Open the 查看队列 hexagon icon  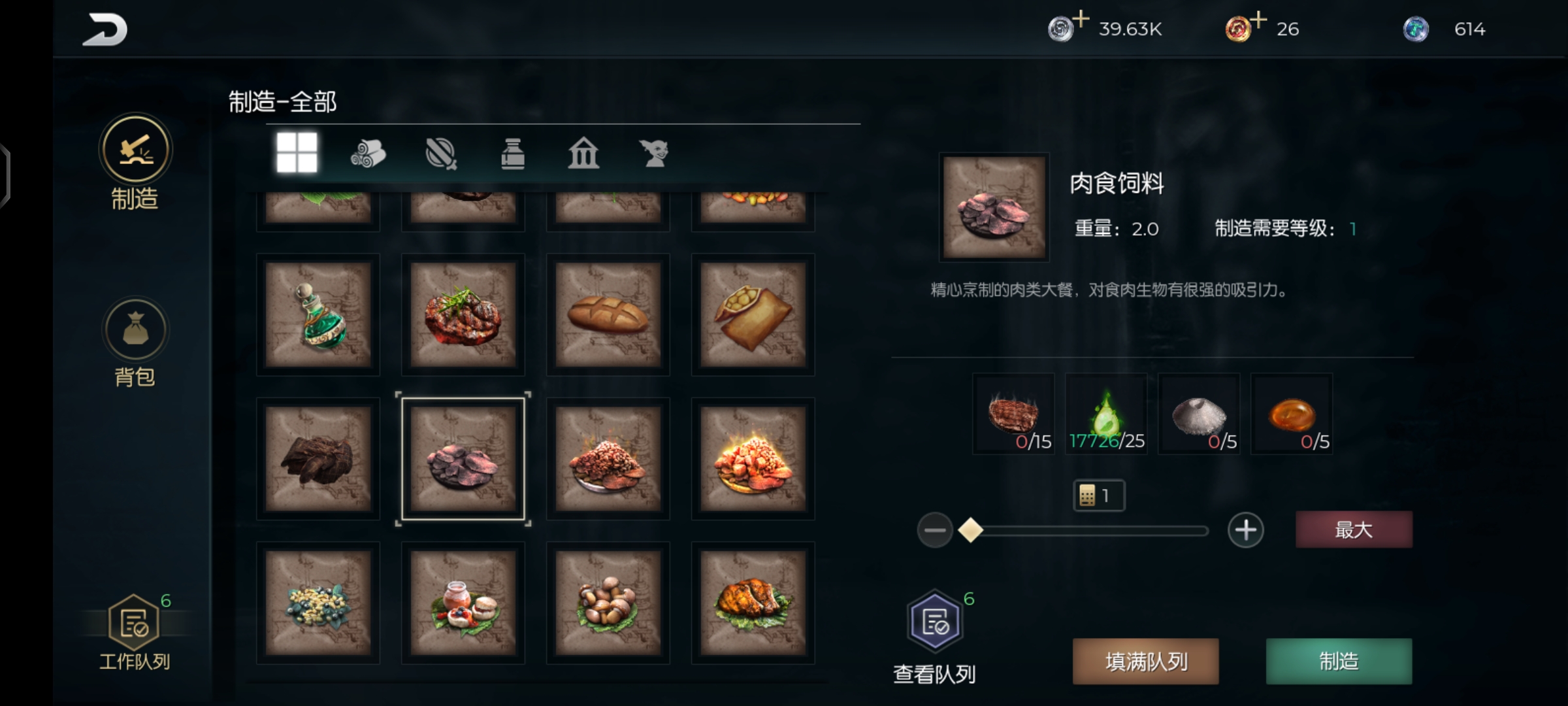935,621
